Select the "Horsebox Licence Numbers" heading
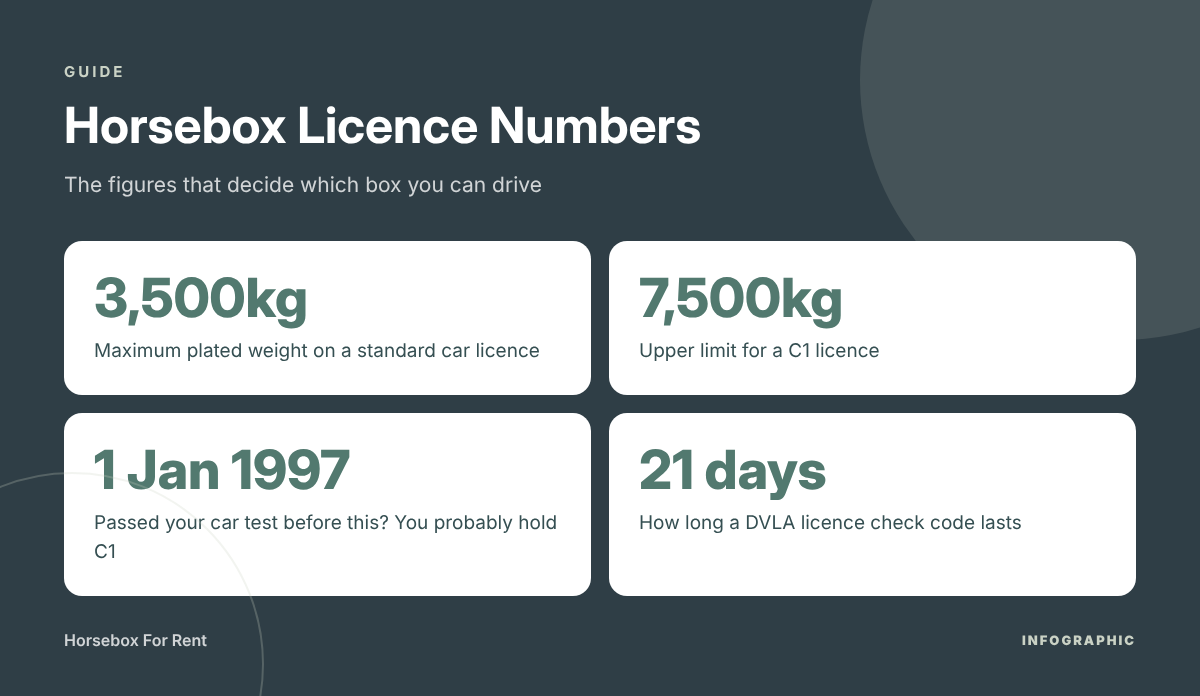Image resolution: width=1200 pixels, height=696 pixels. click(x=382, y=127)
